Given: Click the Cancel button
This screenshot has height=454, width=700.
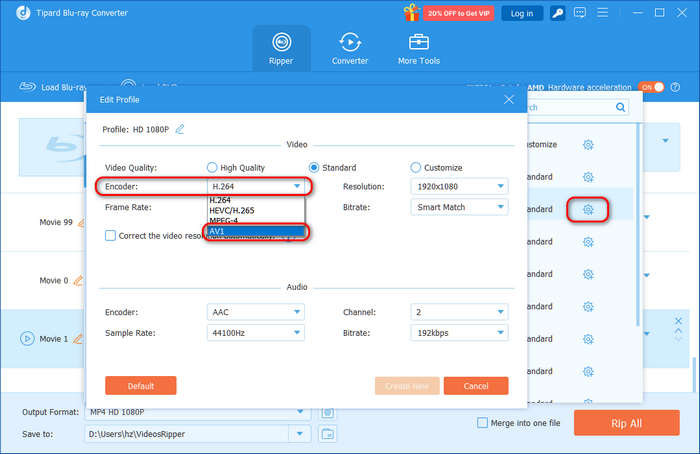Looking at the screenshot, I should click(x=476, y=386).
